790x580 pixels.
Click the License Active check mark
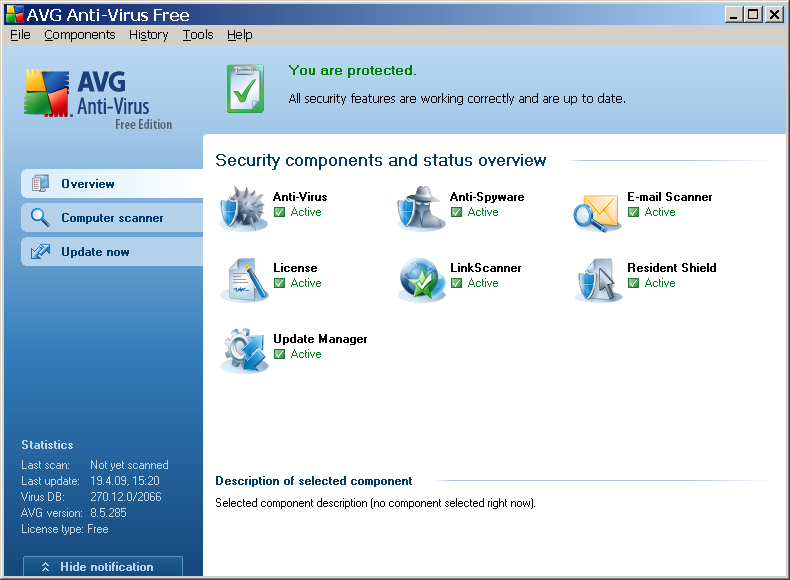(279, 283)
